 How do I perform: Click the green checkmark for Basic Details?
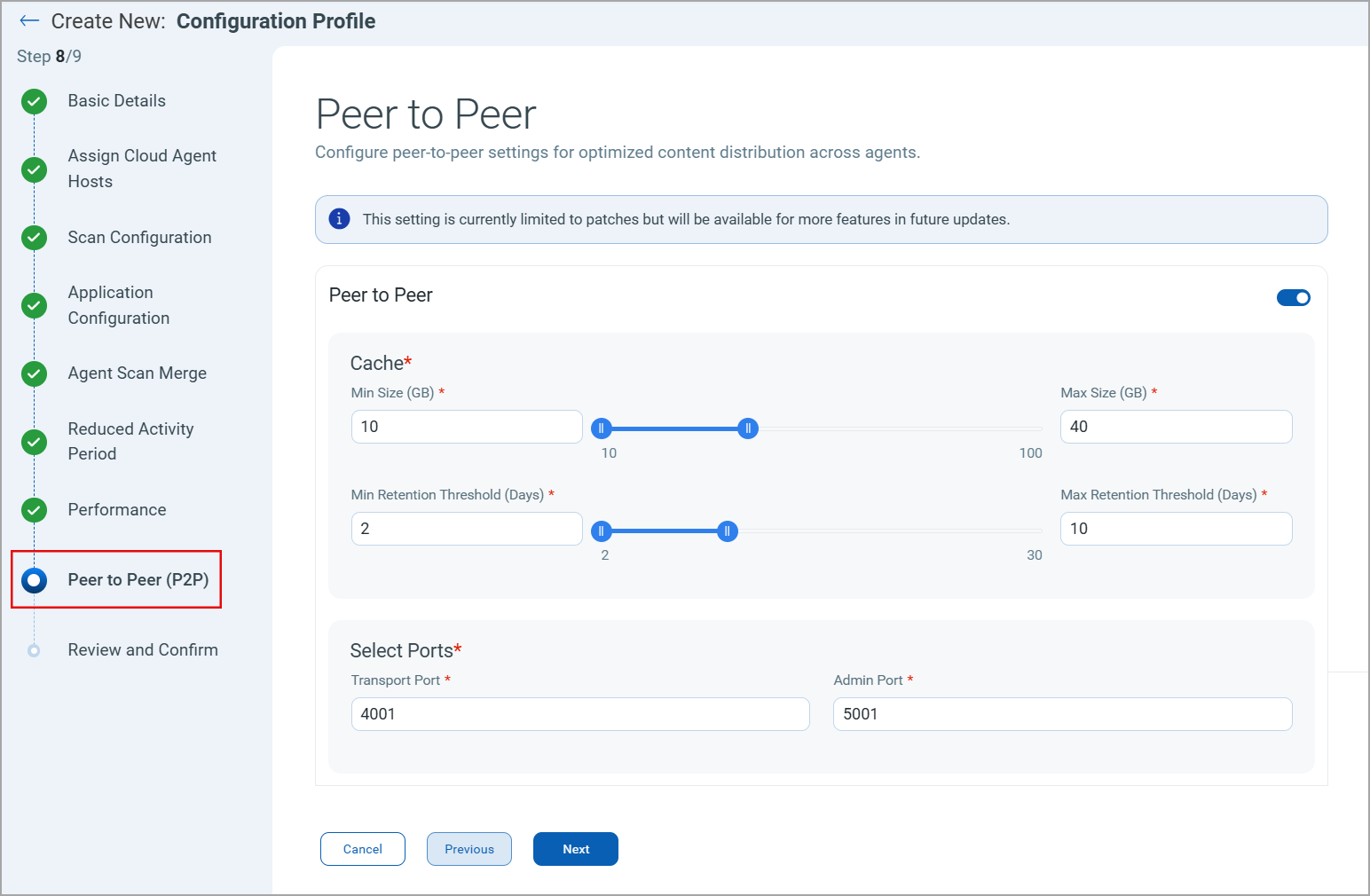pos(35,101)
